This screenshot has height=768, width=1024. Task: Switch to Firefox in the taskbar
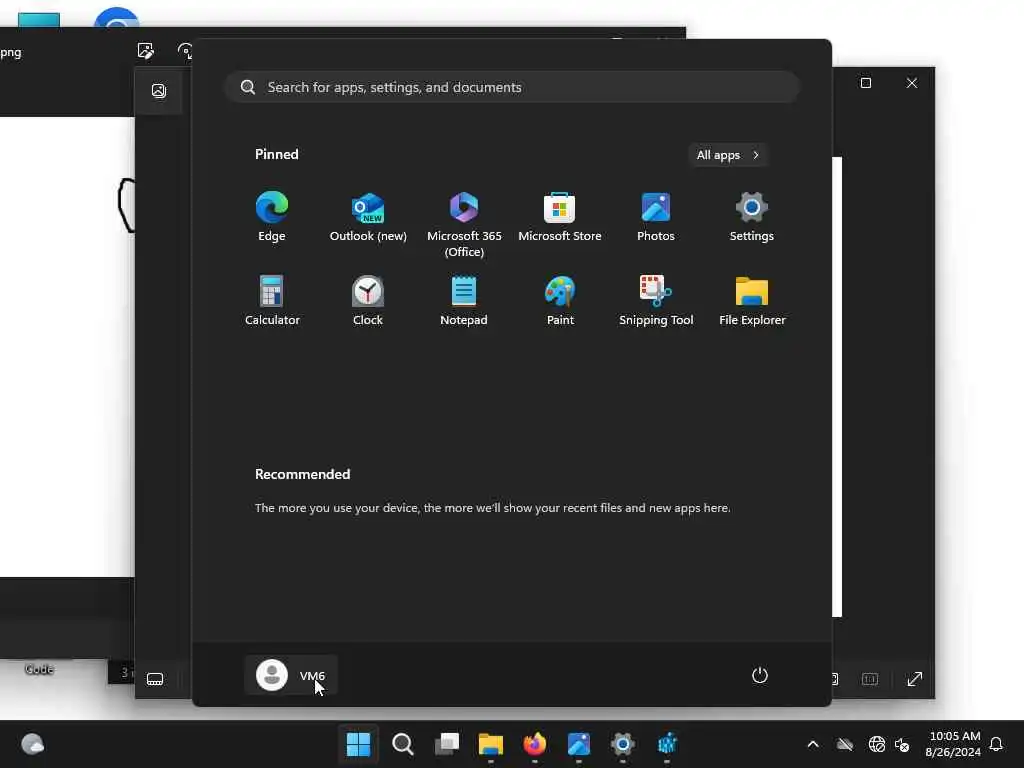[x=535, y=744]
